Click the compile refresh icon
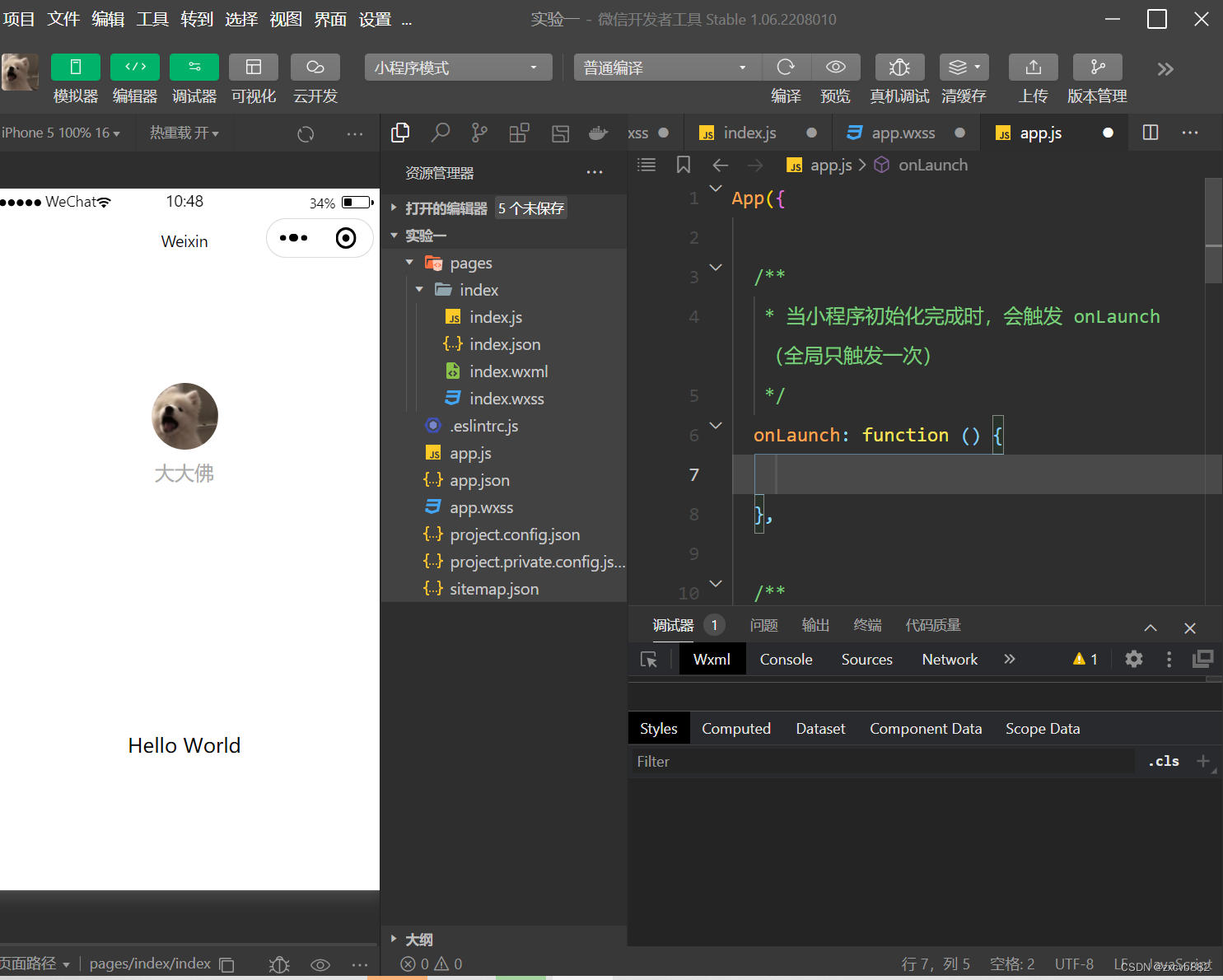The image size is (1223, 980). point(787,68)
